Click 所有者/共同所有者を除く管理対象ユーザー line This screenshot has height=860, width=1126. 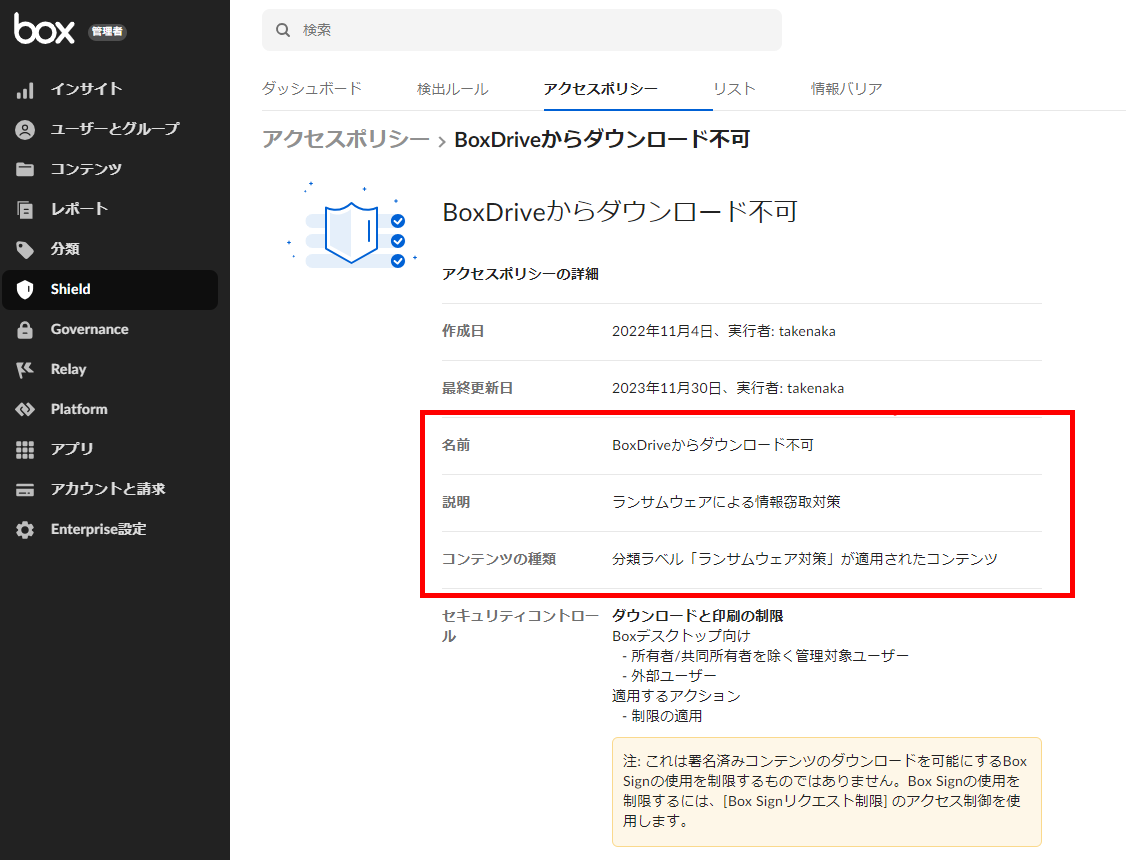(766, 656)
